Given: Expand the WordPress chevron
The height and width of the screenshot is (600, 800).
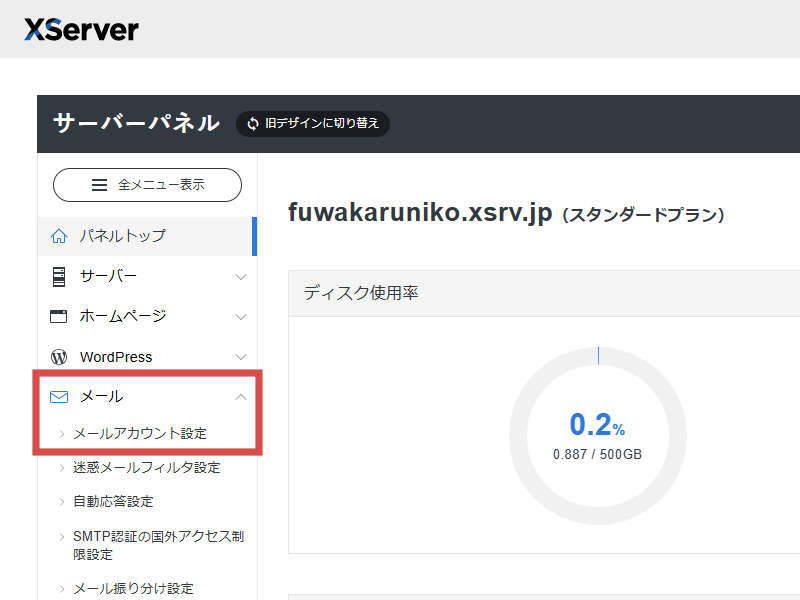Looking at the screenshot, I should [x=241, y=357].
